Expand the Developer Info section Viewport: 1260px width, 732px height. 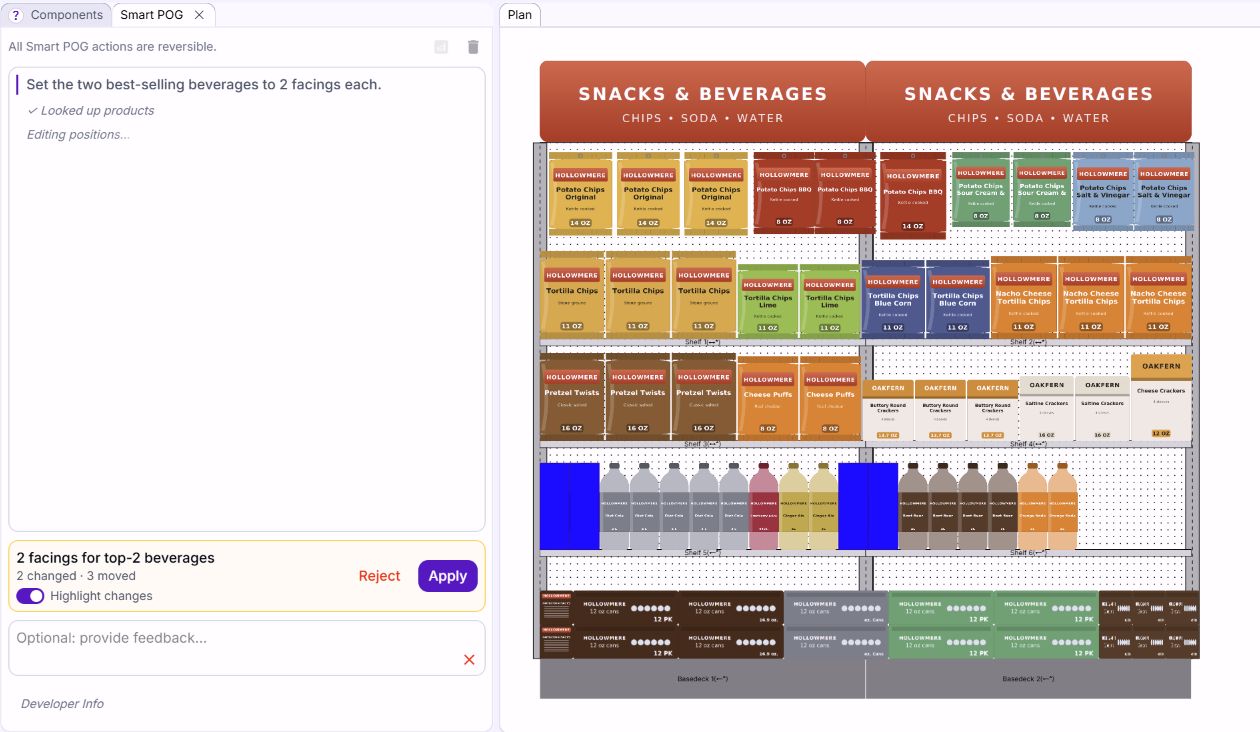tap(62, 704)
